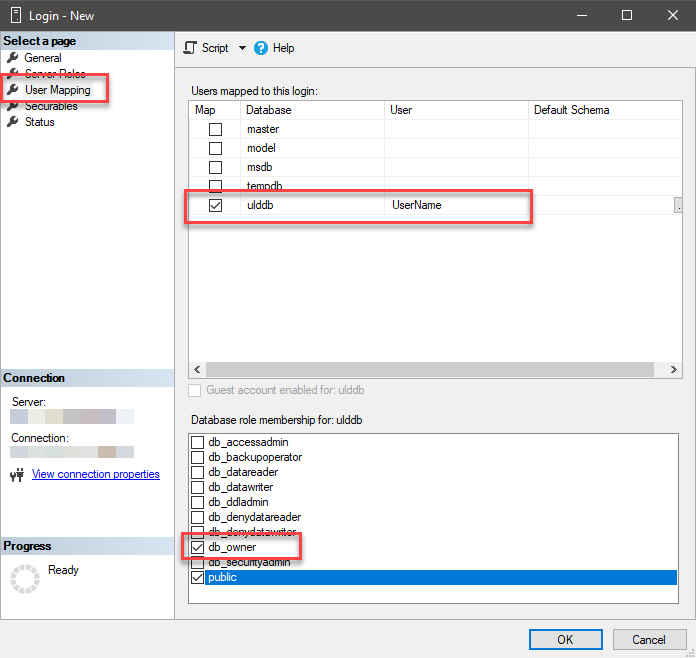Click the Script icon in toolbar
This screenshot has width=696, height=658.
pos(190,48)
